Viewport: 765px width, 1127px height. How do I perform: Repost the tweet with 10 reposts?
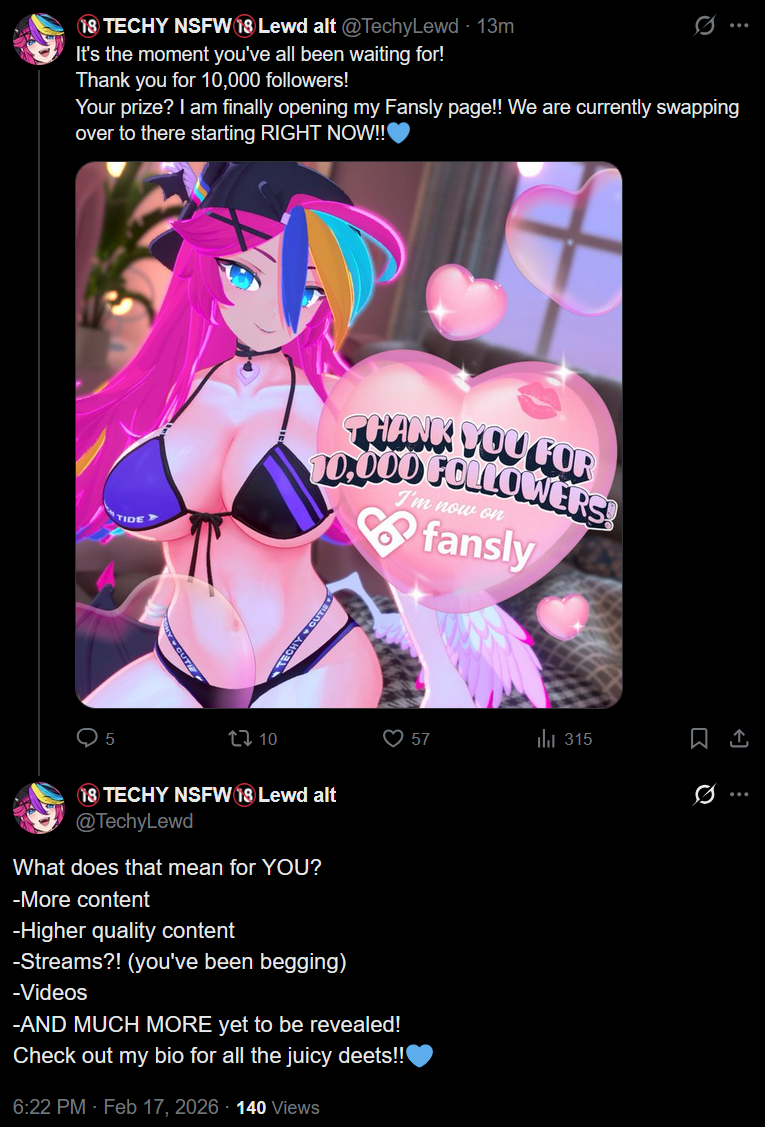point(238,738)
